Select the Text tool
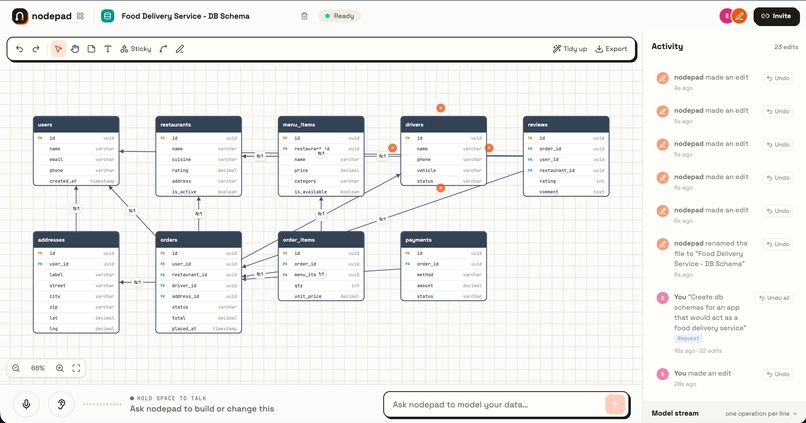 coord(108,49)
